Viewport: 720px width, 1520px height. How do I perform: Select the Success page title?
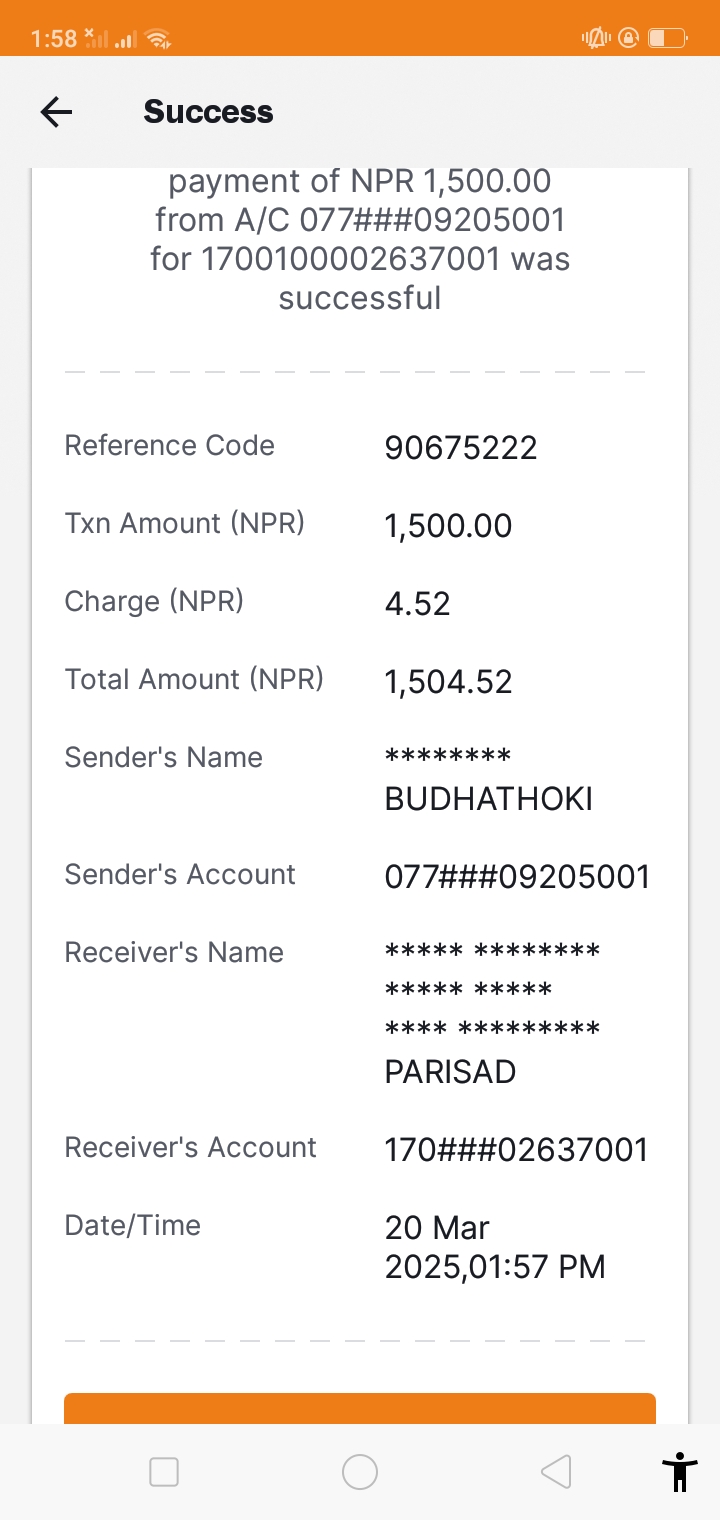point(208,112)
